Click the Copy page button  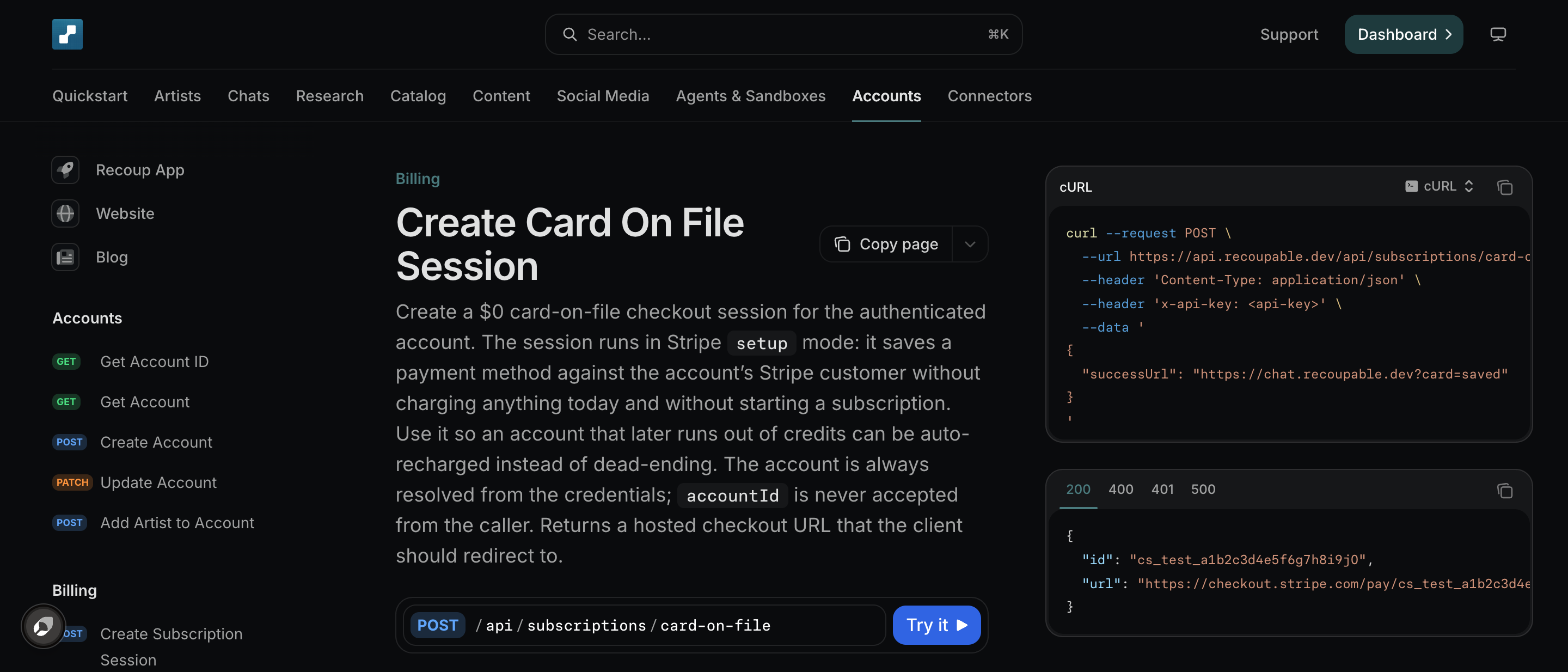[x=886, y=244]
